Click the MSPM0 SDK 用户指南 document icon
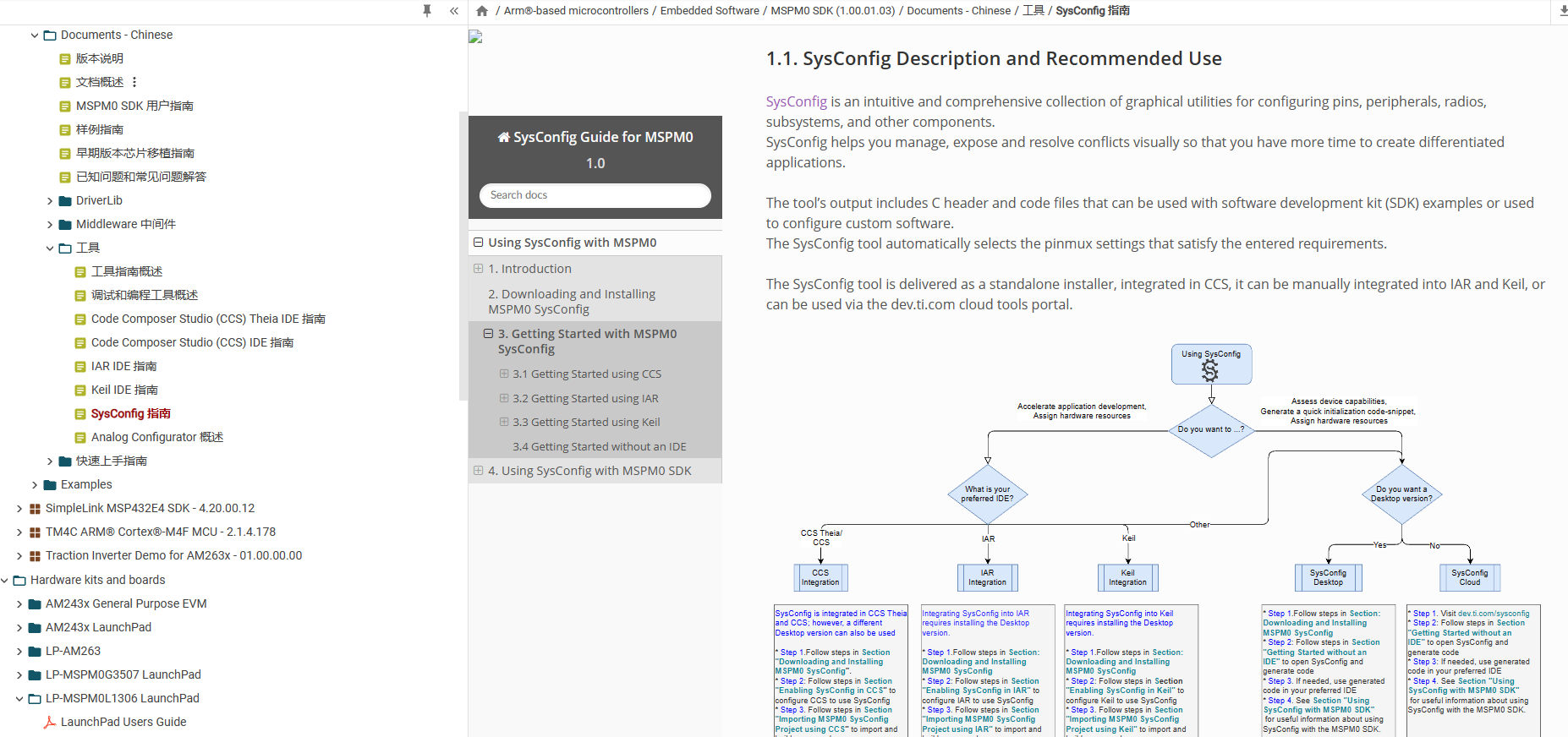 [65, 106]
